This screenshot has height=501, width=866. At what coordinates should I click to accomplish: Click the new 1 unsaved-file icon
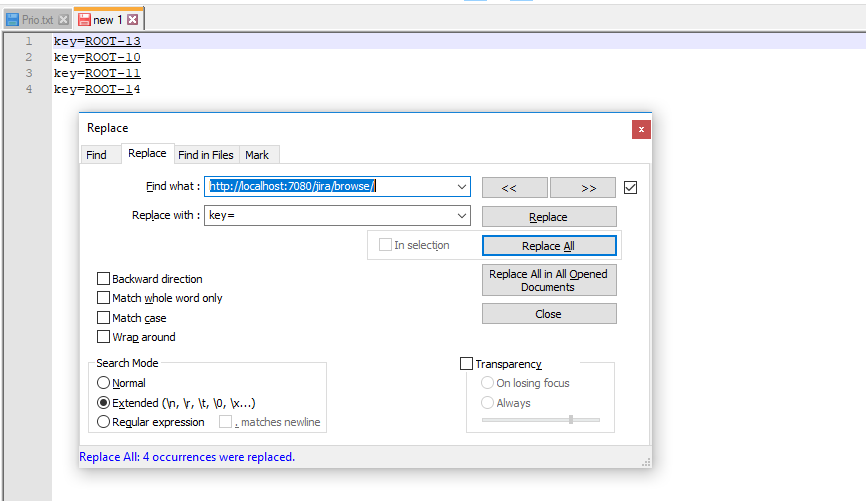pyautogui.click(x=84, y=20)
